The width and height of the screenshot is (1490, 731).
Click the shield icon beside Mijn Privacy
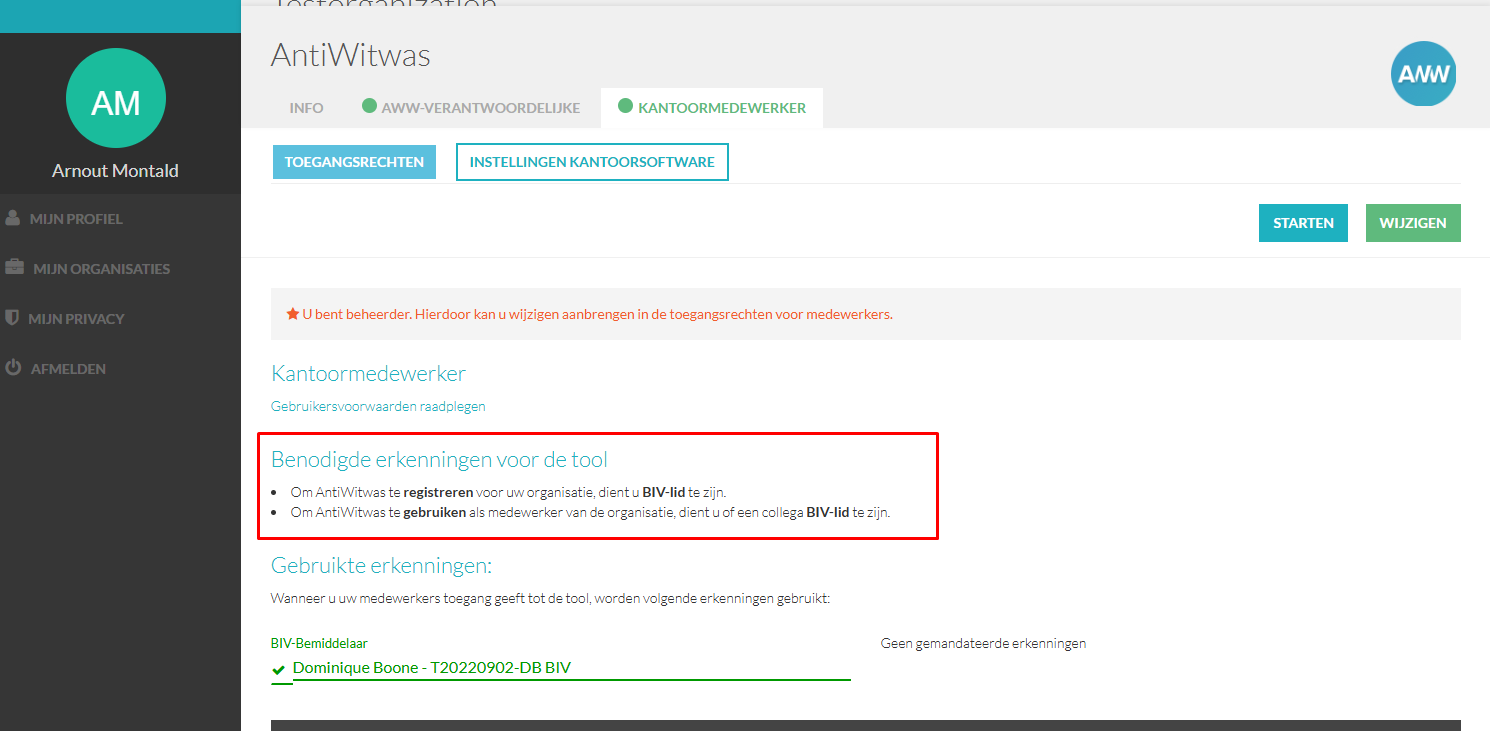(12, 318)
